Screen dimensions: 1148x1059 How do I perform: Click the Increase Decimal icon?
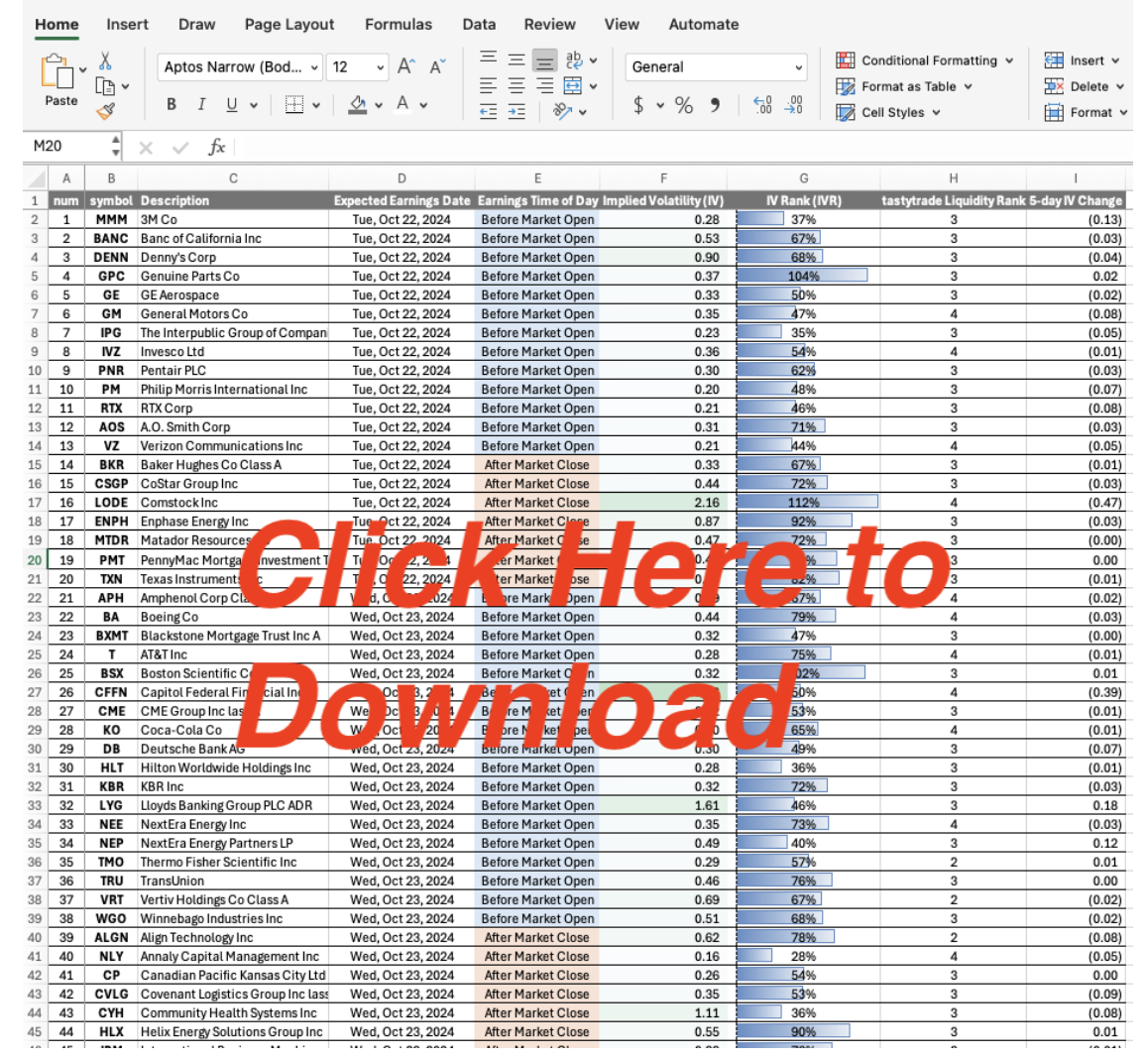tap(763, 105)
